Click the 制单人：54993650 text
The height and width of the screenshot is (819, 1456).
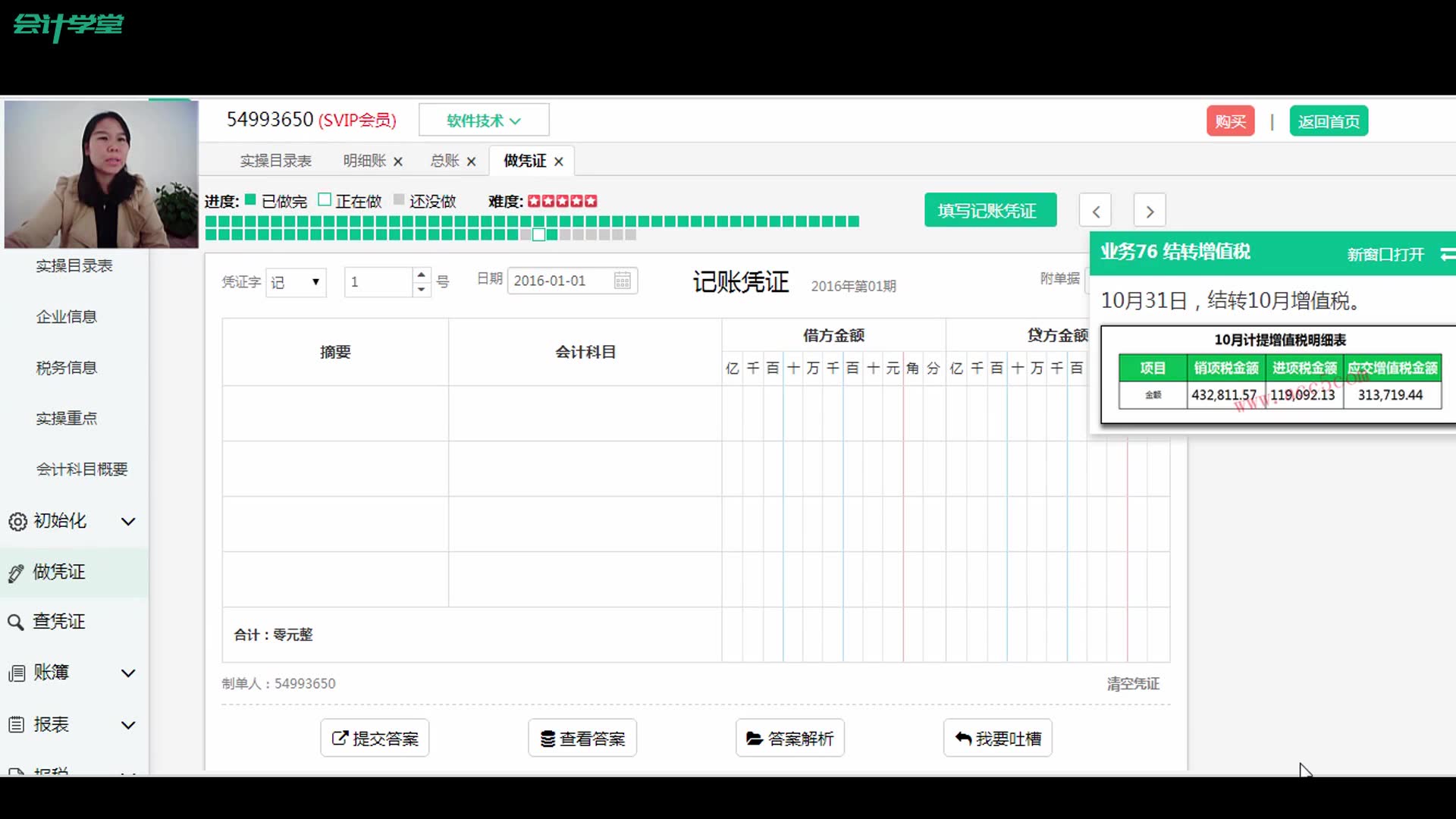tap(278, 684)
